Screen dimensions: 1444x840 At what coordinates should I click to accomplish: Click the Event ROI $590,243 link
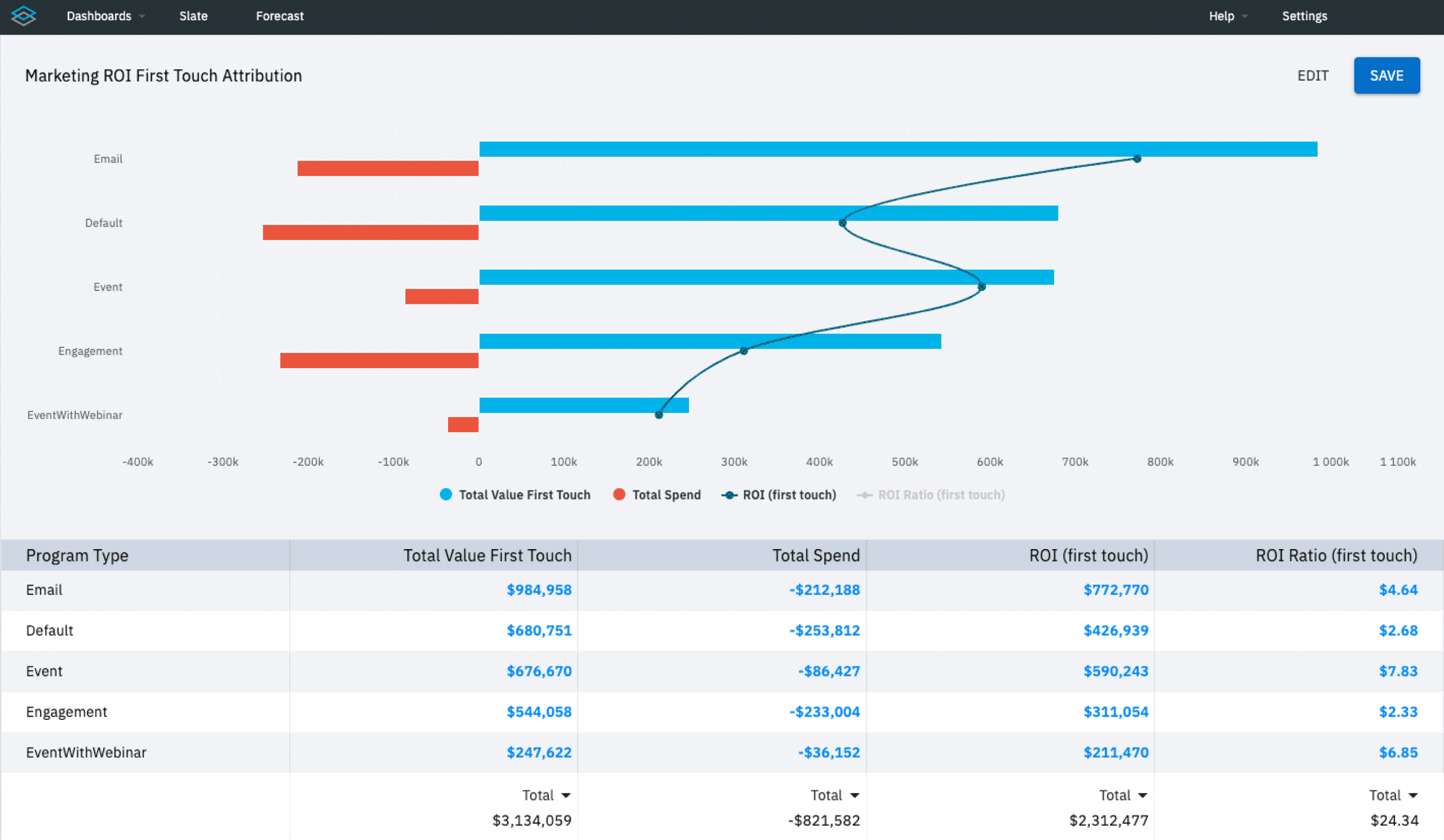[1116, 671]
